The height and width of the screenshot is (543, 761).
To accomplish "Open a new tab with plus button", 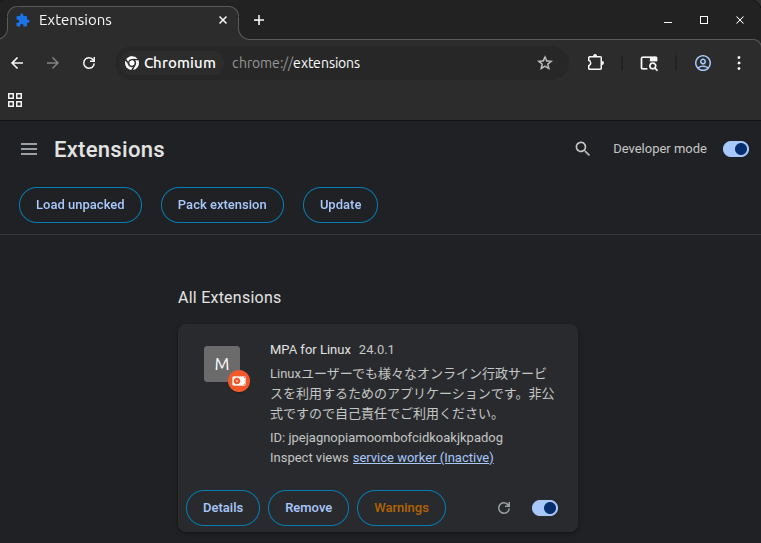I will coord(259,20).
